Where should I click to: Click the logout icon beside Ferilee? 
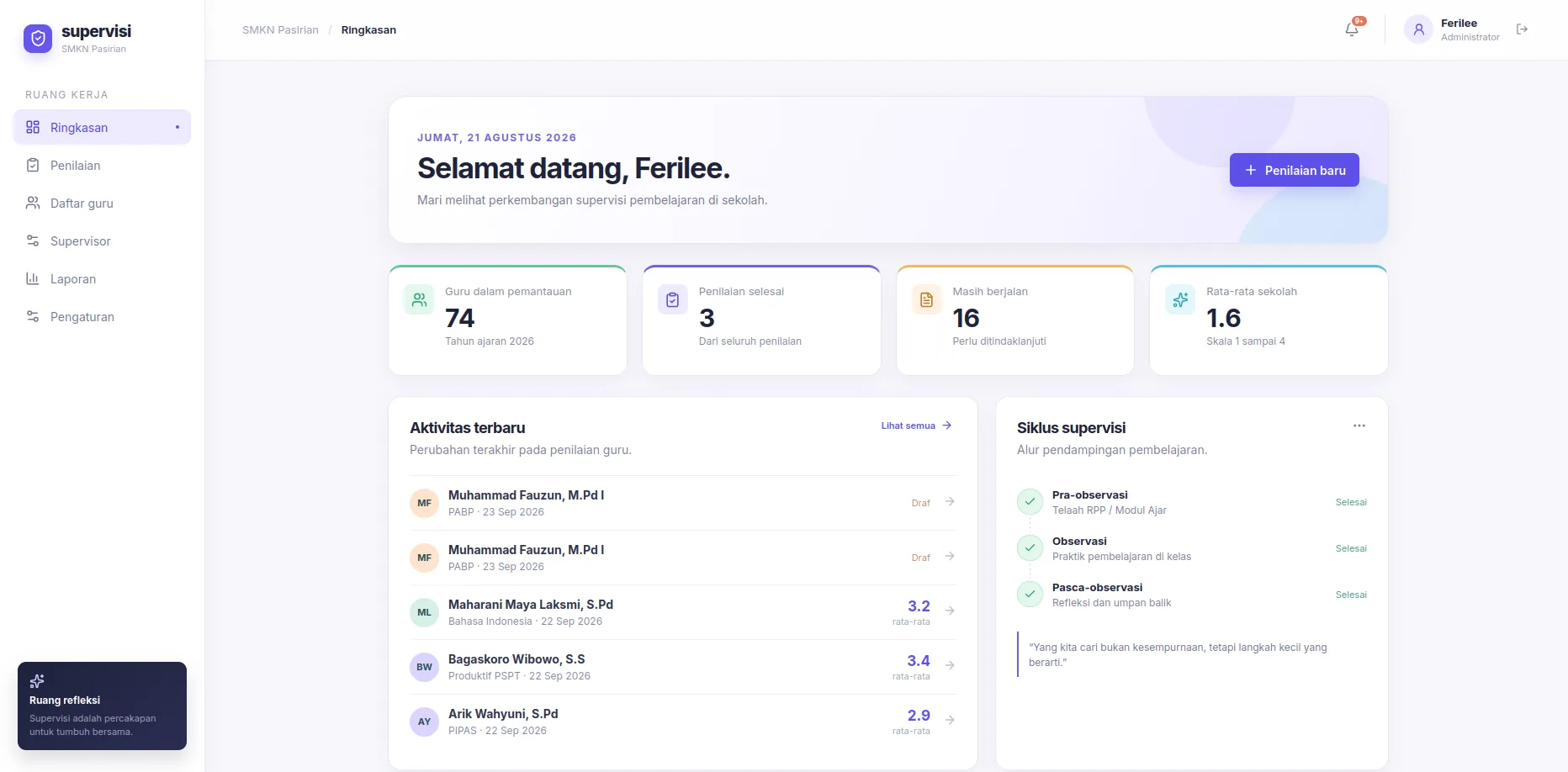tap(1522, 29)
